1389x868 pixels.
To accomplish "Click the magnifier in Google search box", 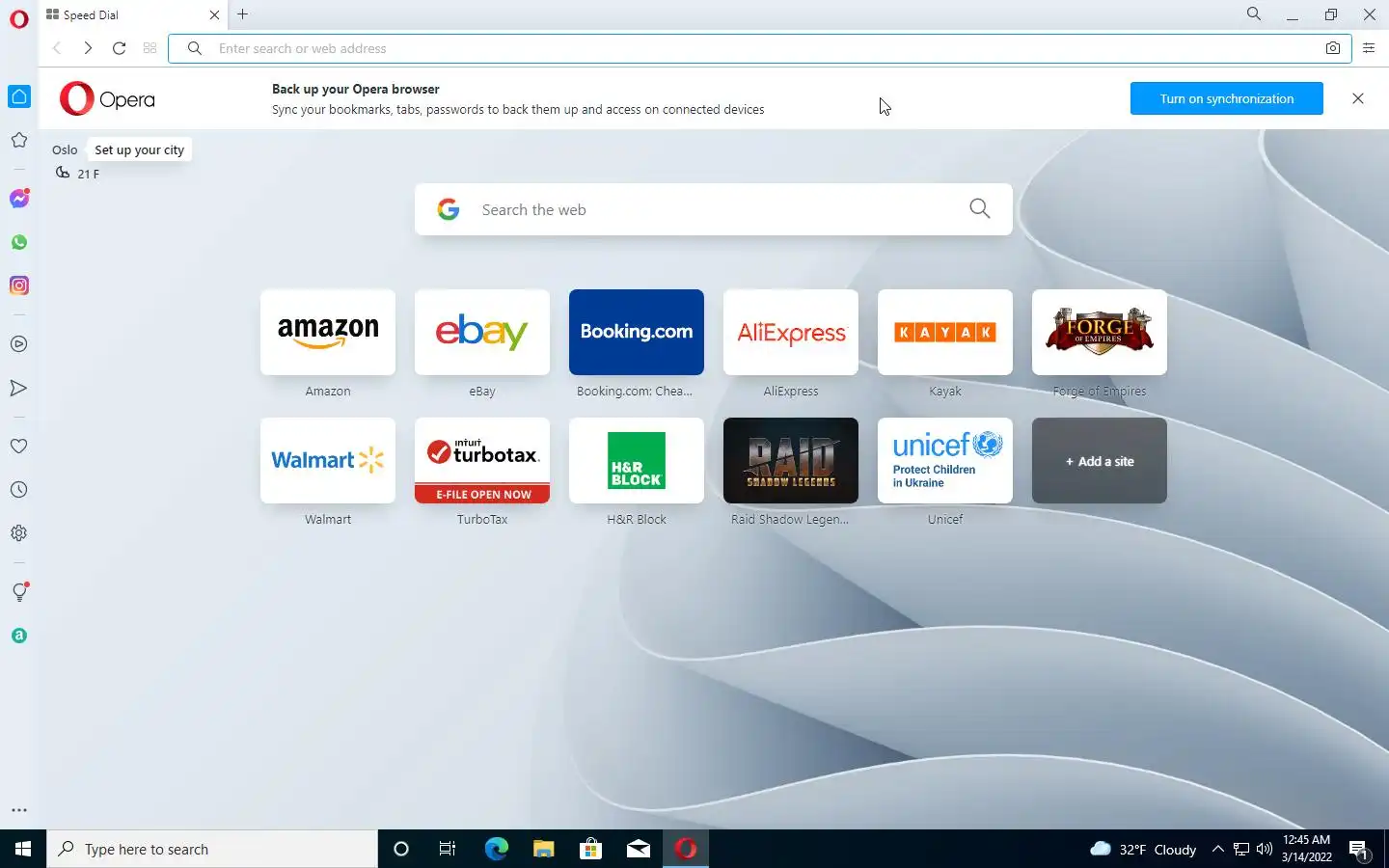I will (980, 208).
